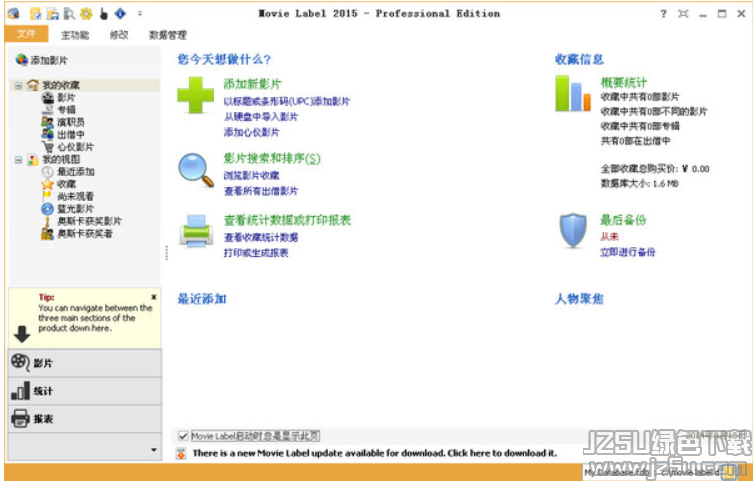Select 心仪影片 shopping cart tree item
Screen dimensions: 753x481
68,147
